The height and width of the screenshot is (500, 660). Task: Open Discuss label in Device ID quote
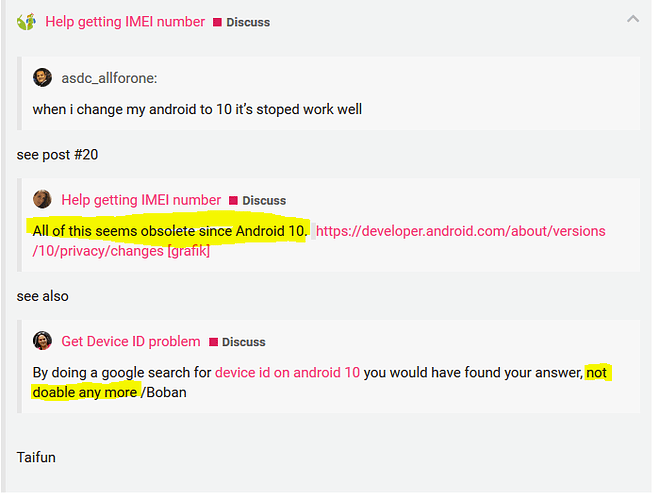[x=244, y=342]
